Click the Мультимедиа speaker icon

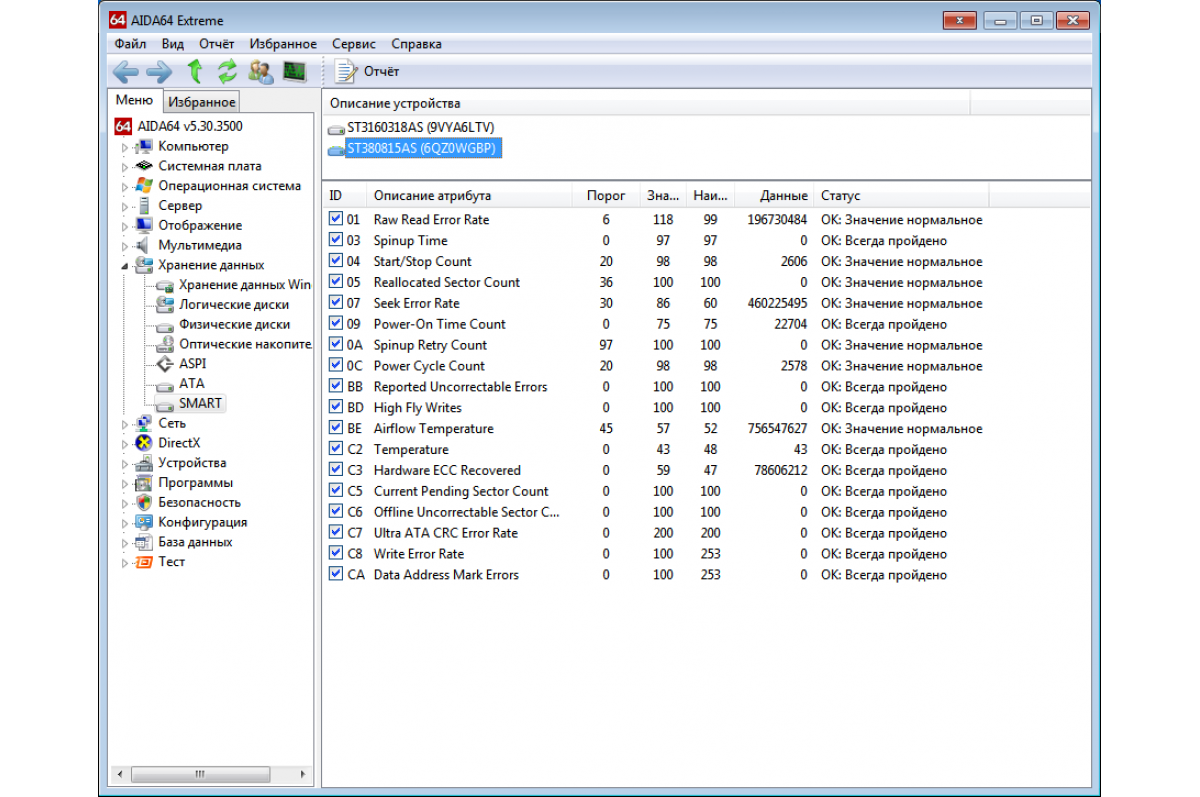[x=145, y=245]
